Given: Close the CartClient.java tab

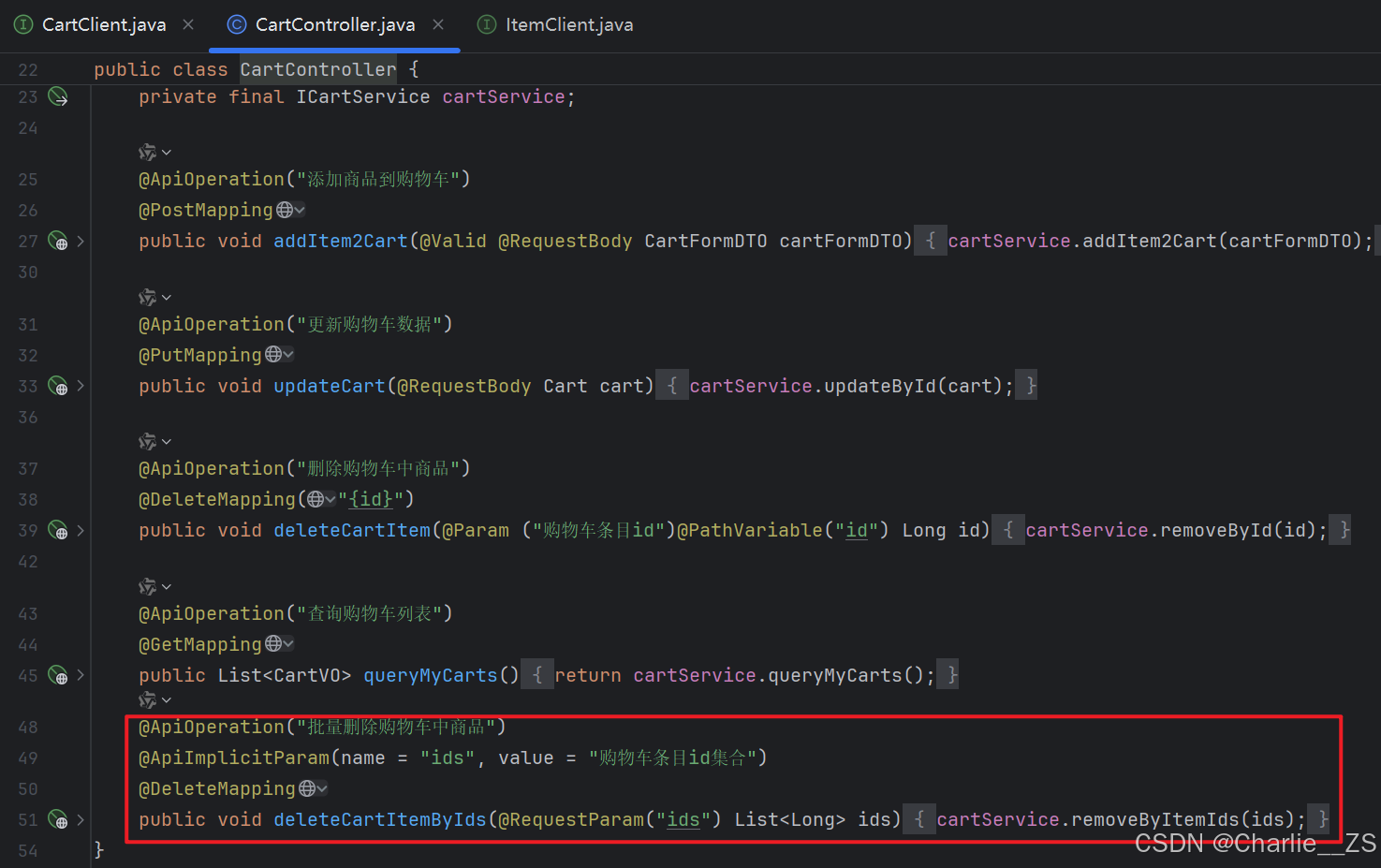Looking at the screenshot, I should pos(188,24).
